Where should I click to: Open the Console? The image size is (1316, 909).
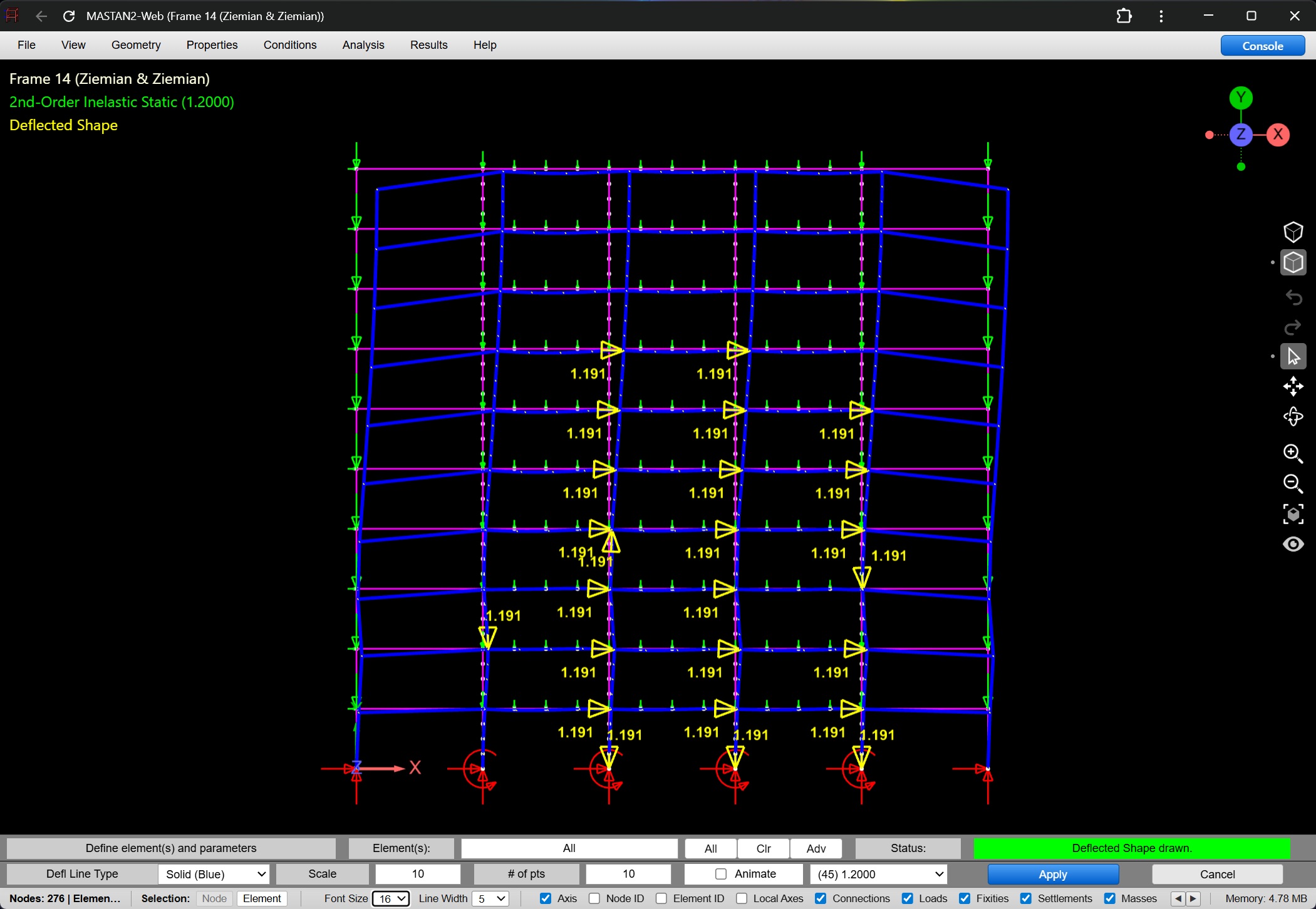1262,45
